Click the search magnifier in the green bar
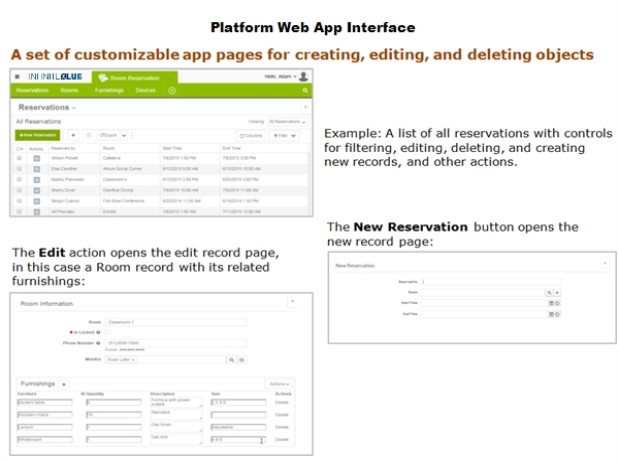 304,91
